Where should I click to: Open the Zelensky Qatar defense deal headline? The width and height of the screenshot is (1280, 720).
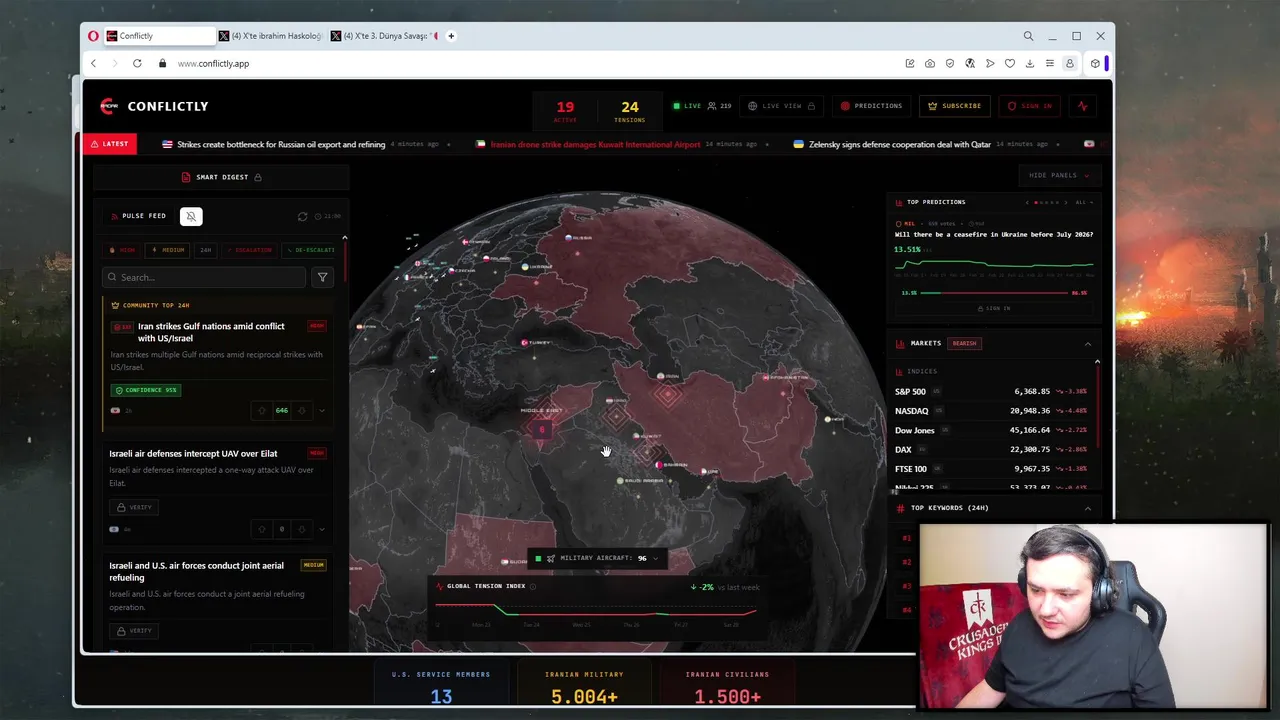coord(900,144)
